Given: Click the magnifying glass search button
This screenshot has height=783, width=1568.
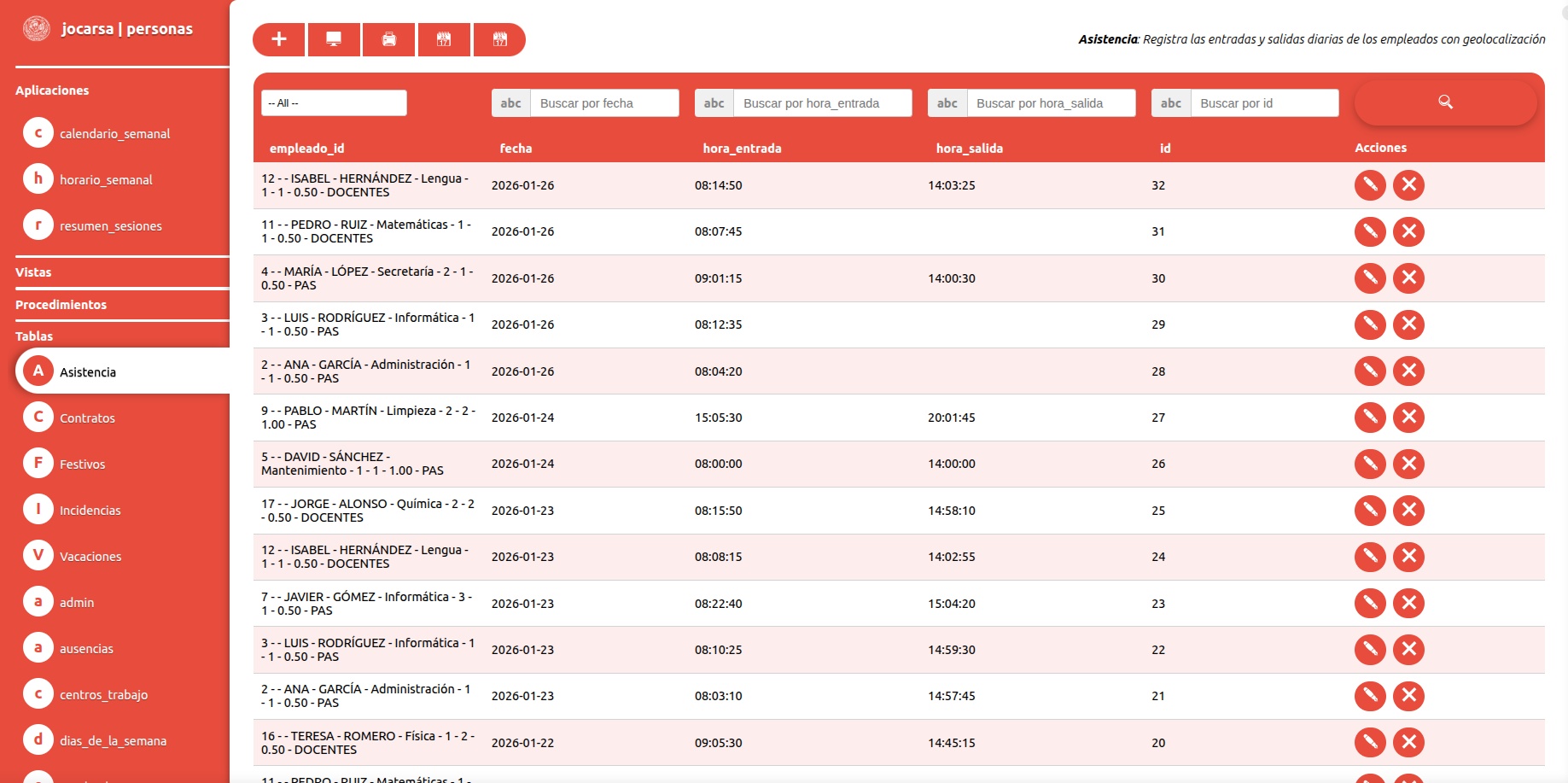Looking at the screenshot, I should point(1445,102).
